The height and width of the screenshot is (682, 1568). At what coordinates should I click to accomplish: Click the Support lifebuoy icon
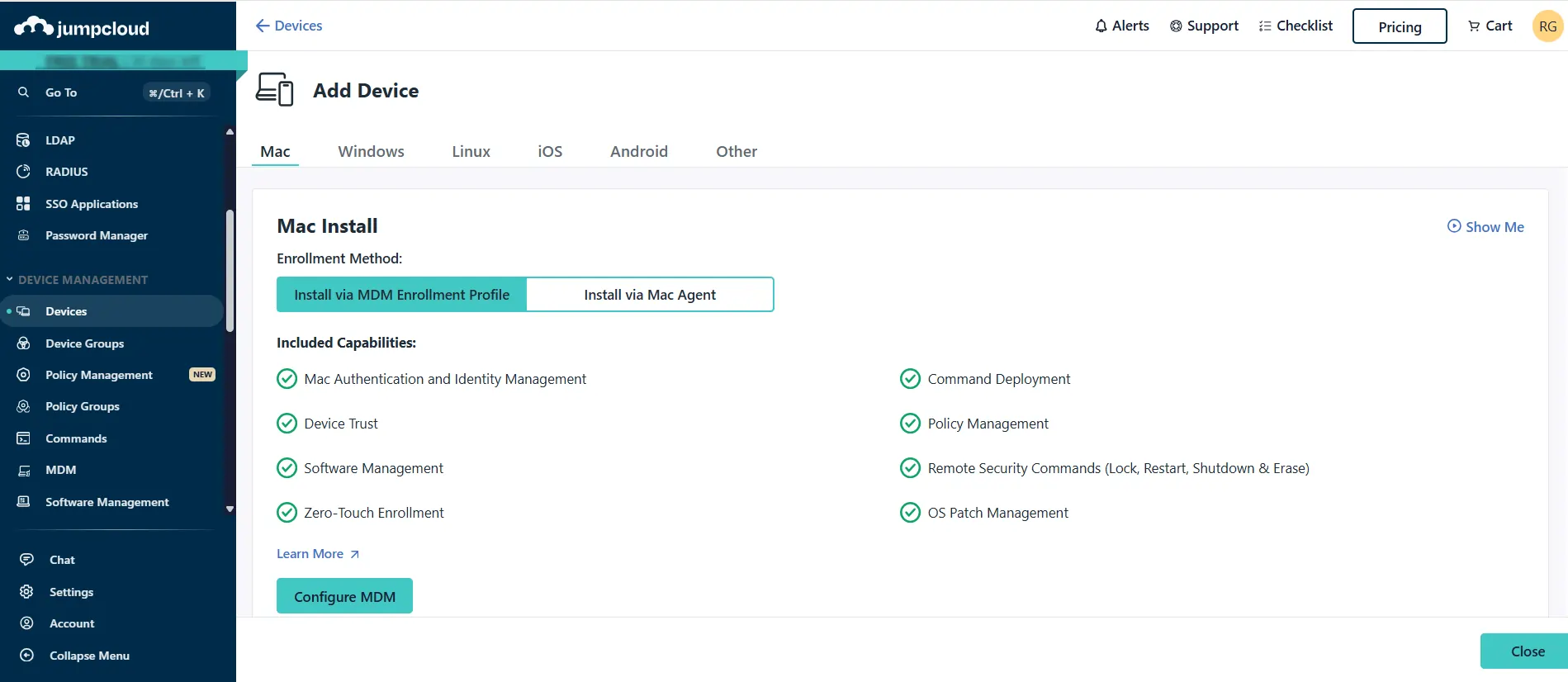pos(1176,26)
